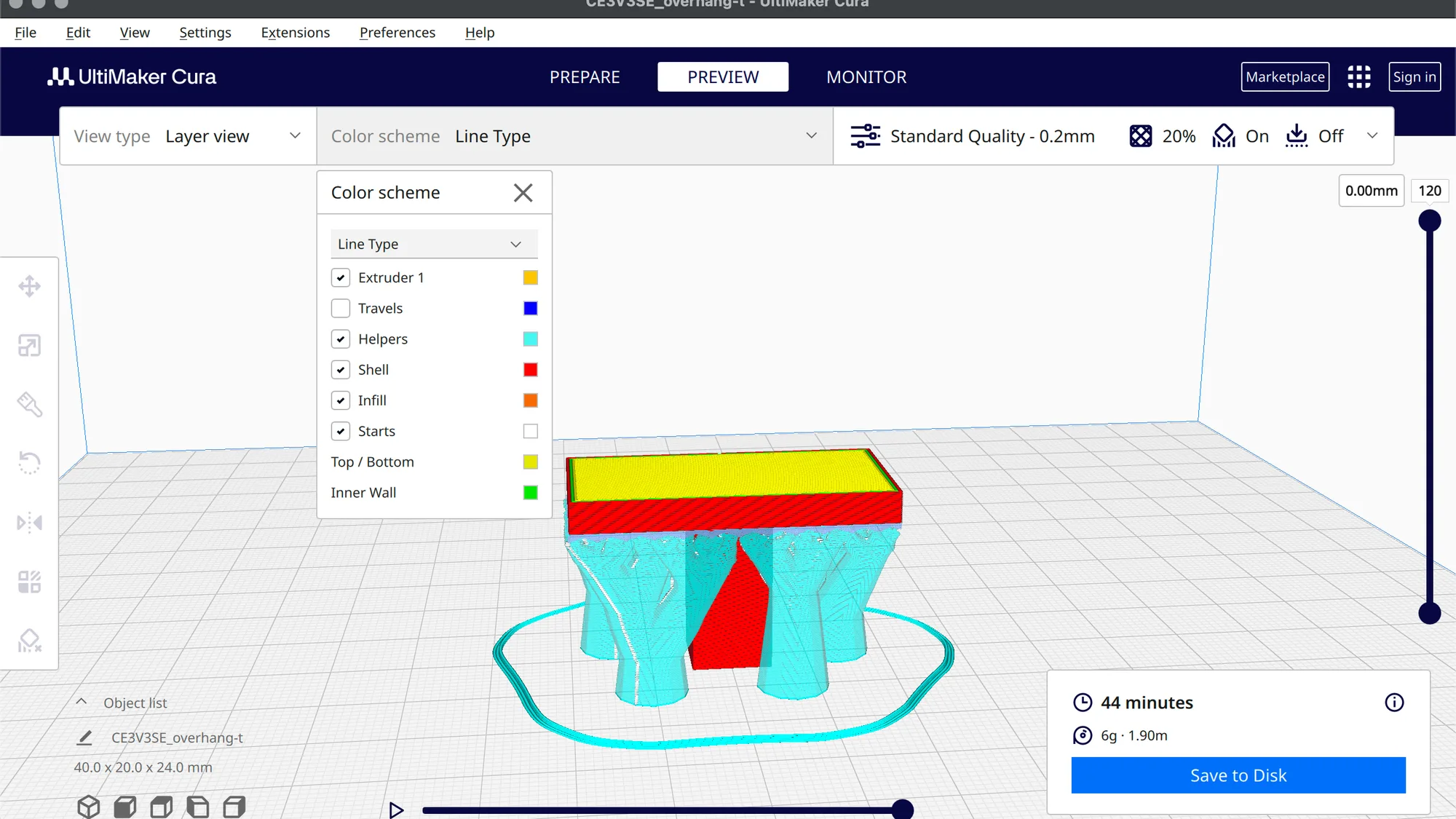Open the File menu

click(25, 33)
